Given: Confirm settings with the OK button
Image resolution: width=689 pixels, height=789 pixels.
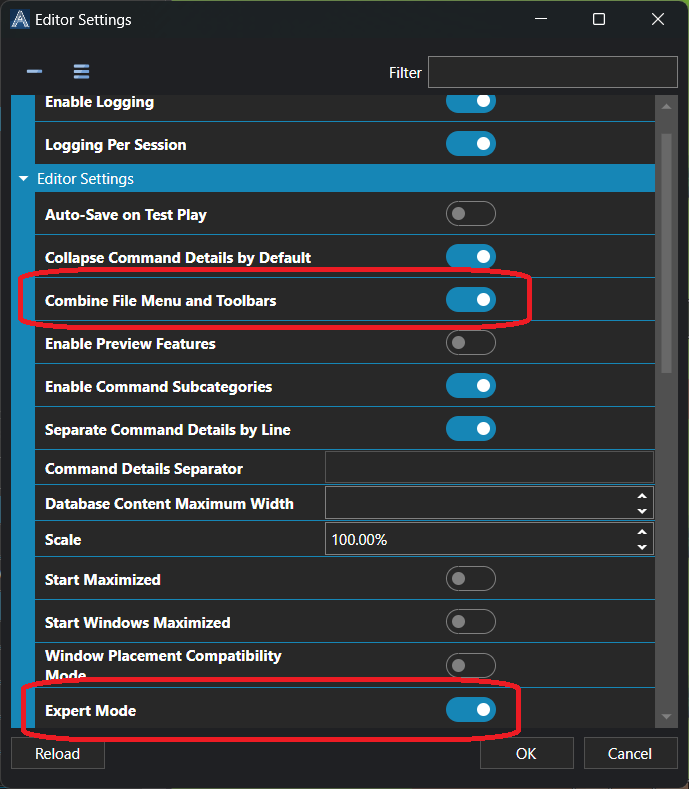Looking at the screenshot, I should [526, 754].
